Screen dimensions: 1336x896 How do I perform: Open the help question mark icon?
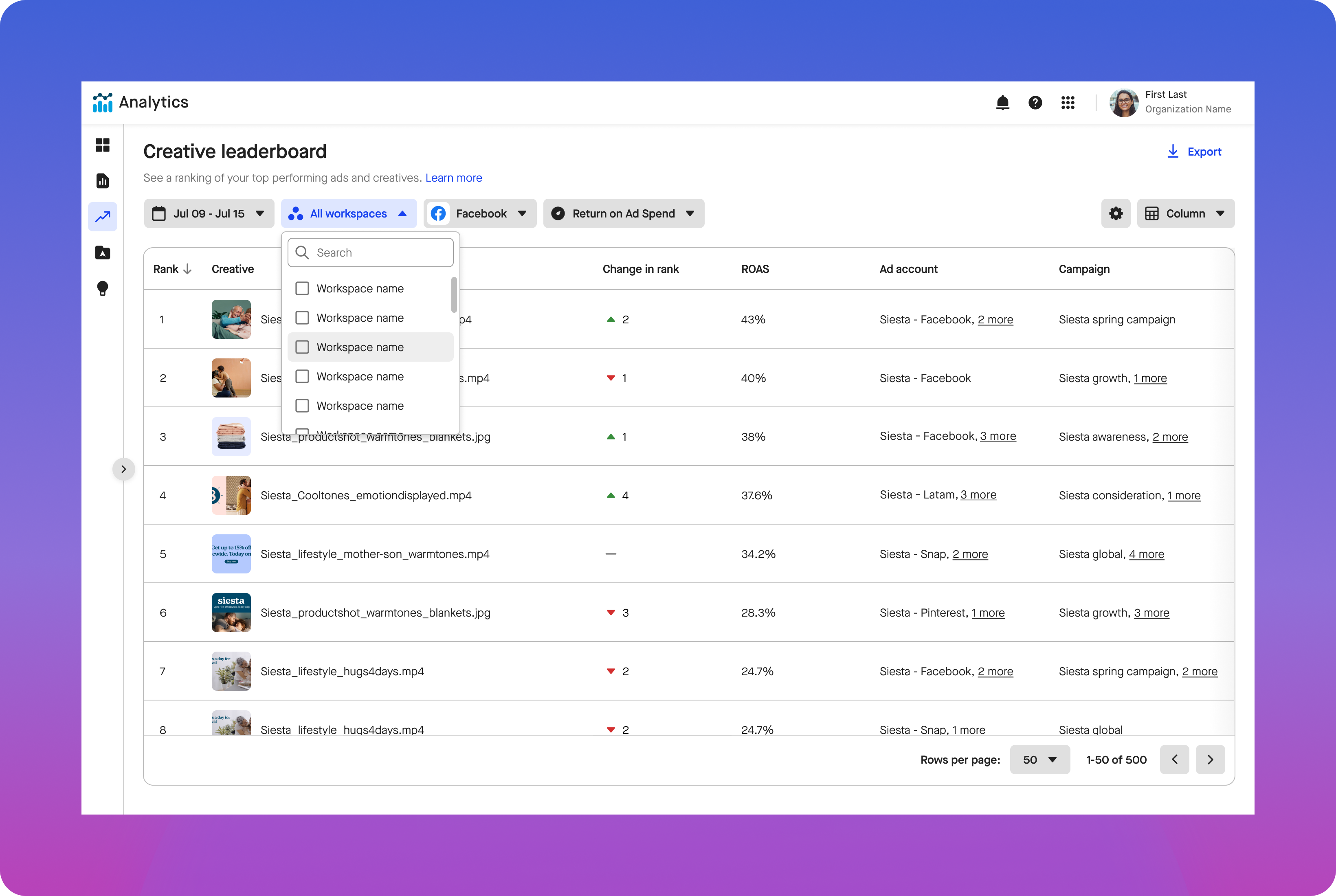(x=1035, y=102)
